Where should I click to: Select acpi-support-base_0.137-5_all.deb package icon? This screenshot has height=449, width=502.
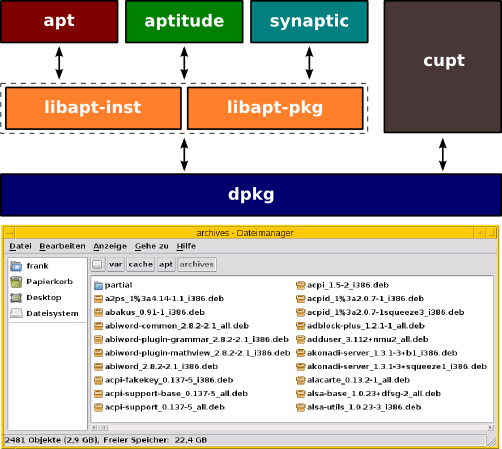tap(98, 394)
